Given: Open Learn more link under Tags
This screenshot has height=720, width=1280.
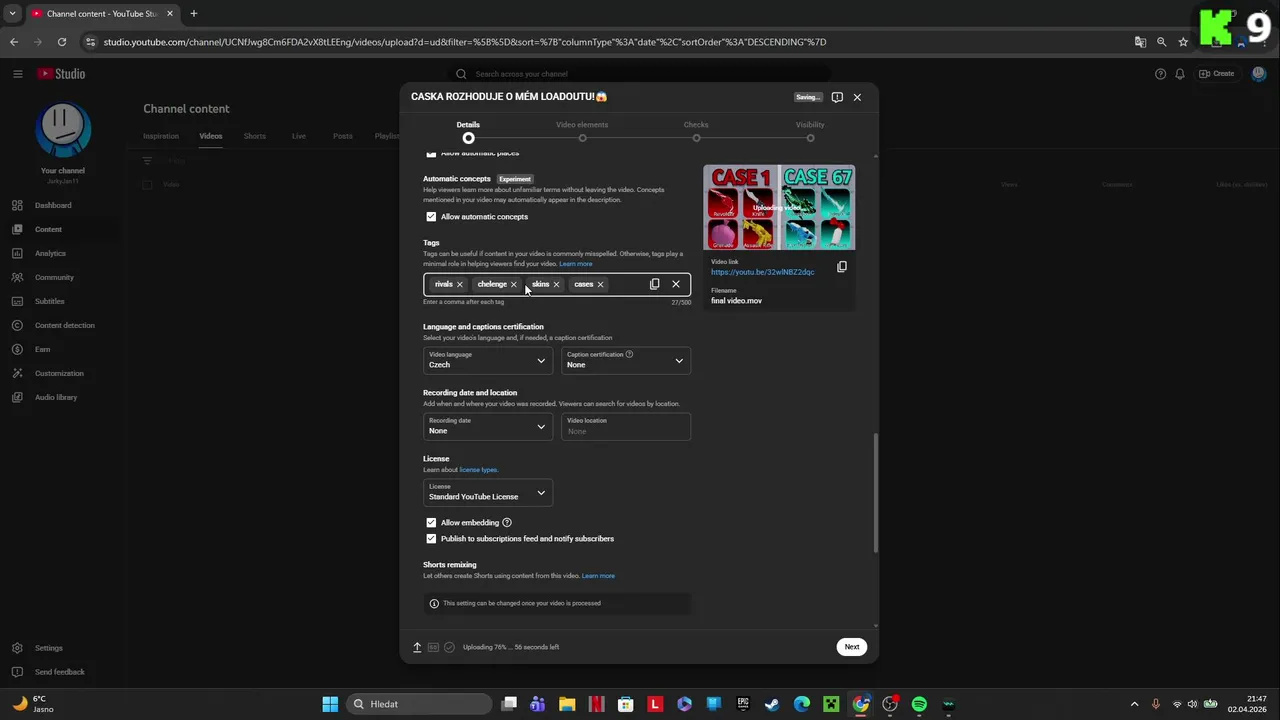Looking at the screenshot, I should (x=576, y=264).
